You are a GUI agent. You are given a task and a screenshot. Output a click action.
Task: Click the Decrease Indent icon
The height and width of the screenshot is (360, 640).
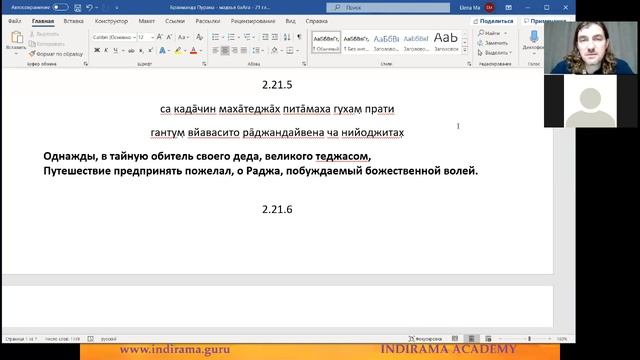tap(265, 37)
